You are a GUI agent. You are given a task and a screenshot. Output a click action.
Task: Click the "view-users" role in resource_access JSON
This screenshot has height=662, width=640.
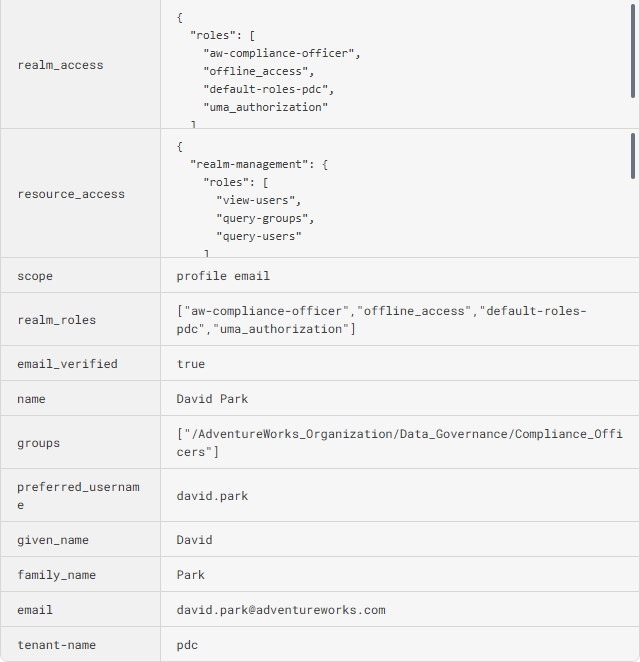258,200
